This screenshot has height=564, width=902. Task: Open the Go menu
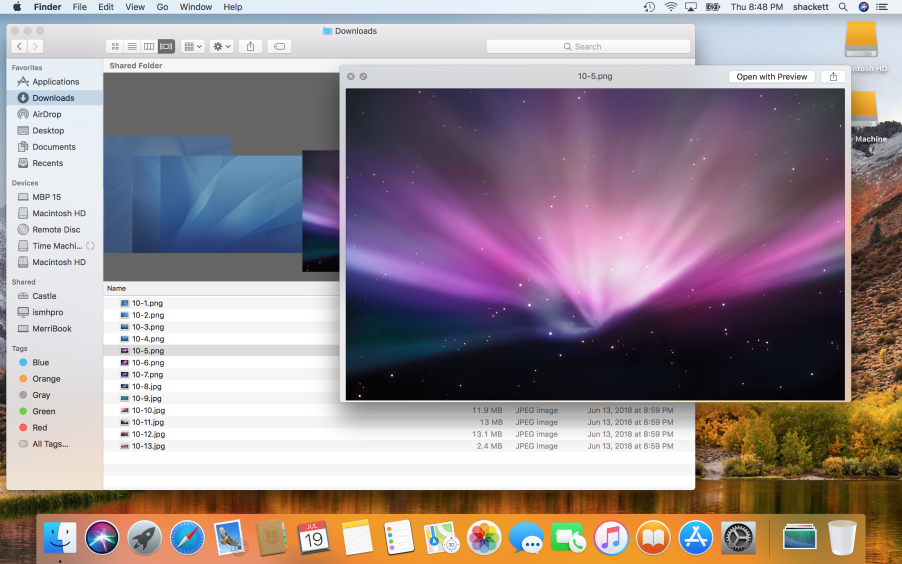point(162,7)
